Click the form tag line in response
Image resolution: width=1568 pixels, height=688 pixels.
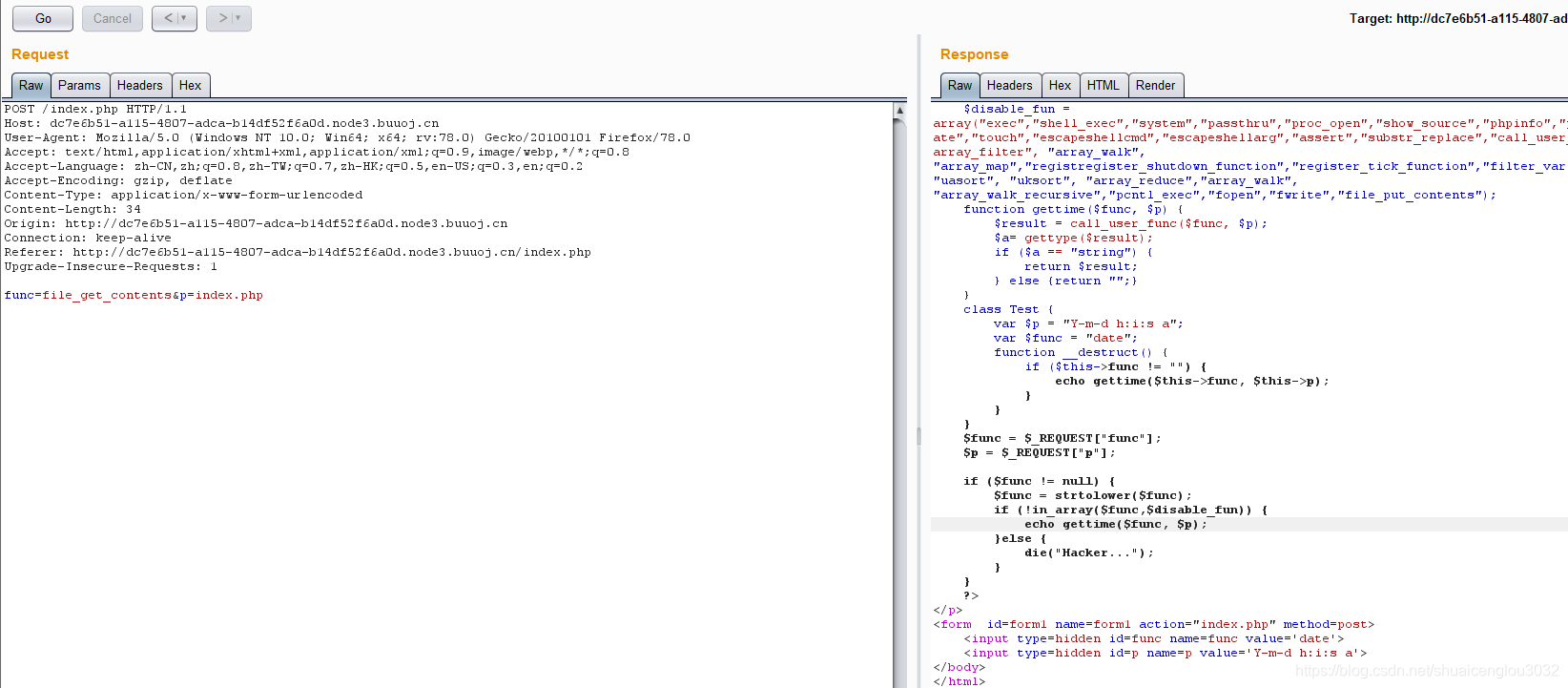point(1154,624)
